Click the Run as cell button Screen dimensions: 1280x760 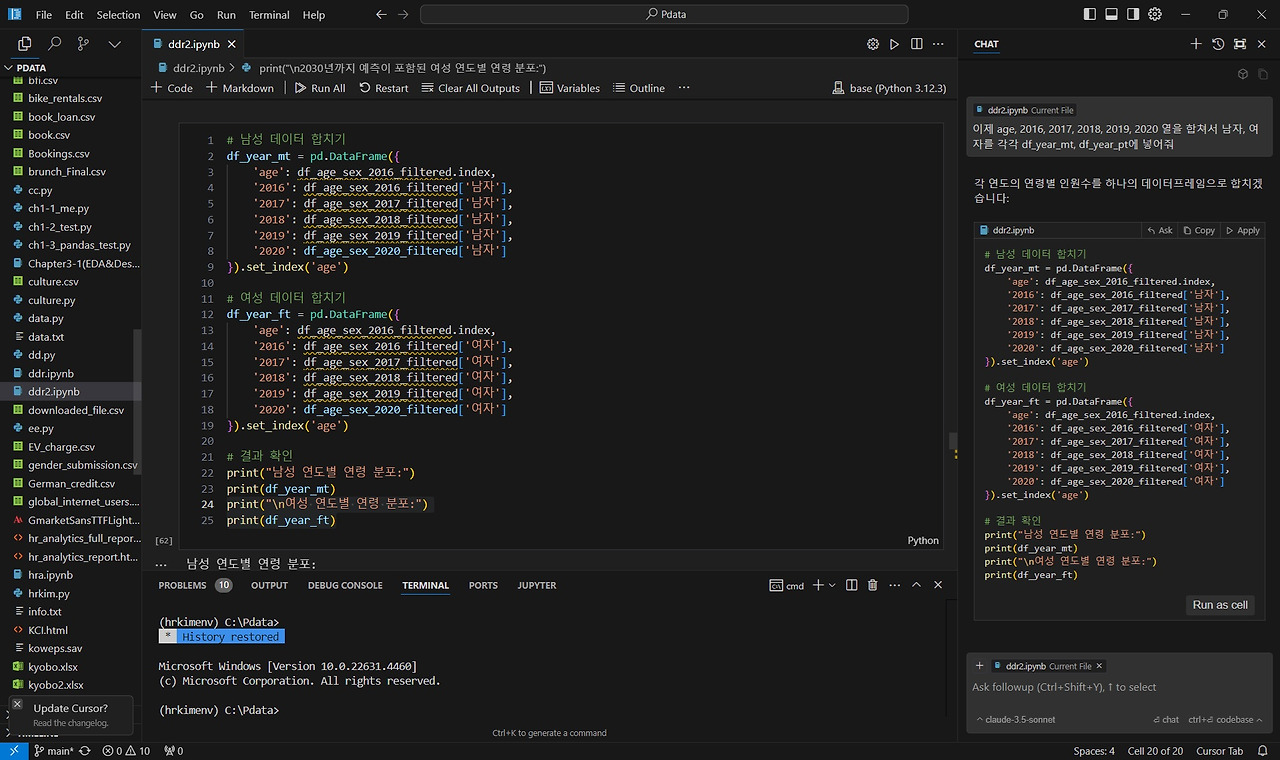pyautogui.click(x=1220, y=605)
